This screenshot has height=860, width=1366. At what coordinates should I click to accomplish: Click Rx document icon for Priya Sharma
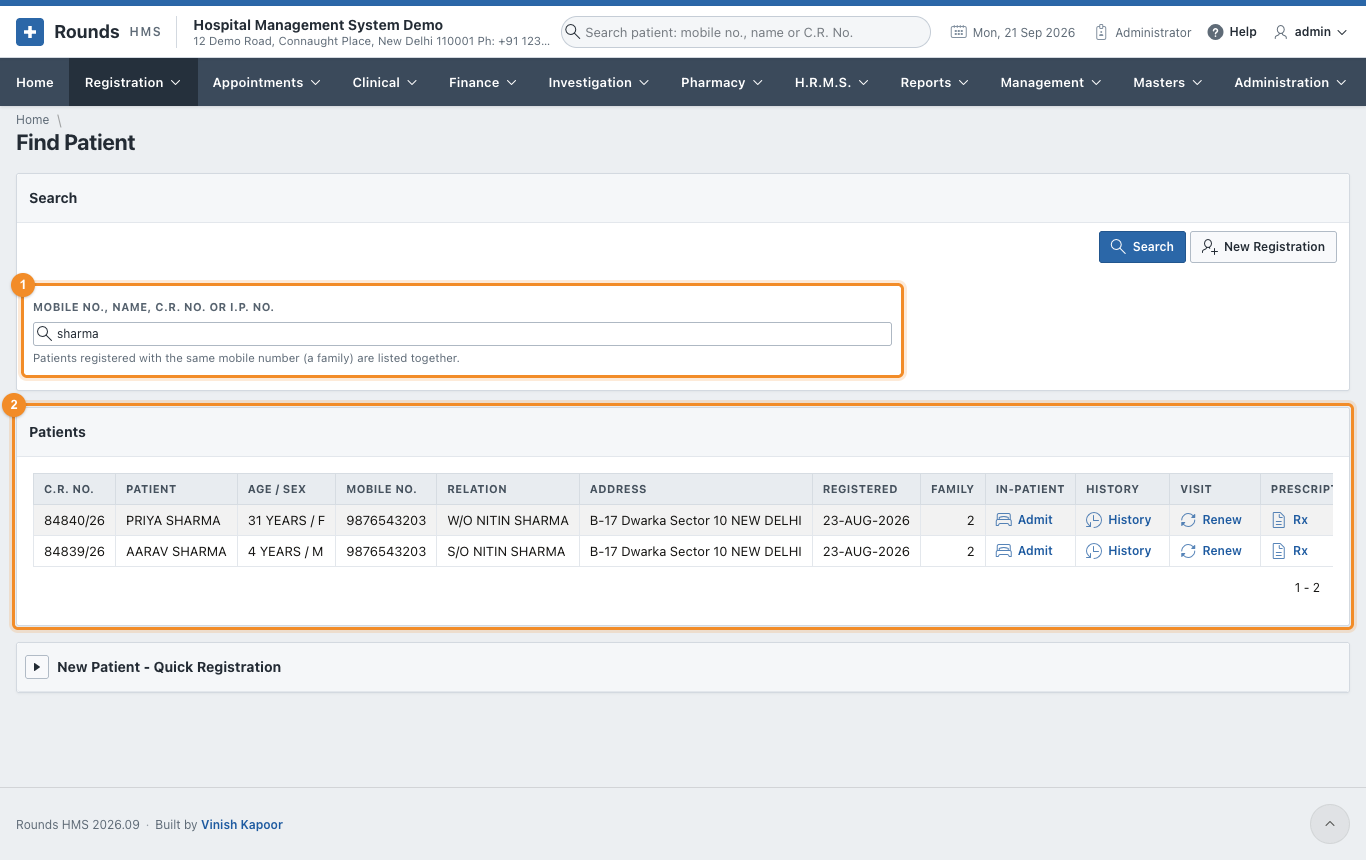tap(1278, 520)
